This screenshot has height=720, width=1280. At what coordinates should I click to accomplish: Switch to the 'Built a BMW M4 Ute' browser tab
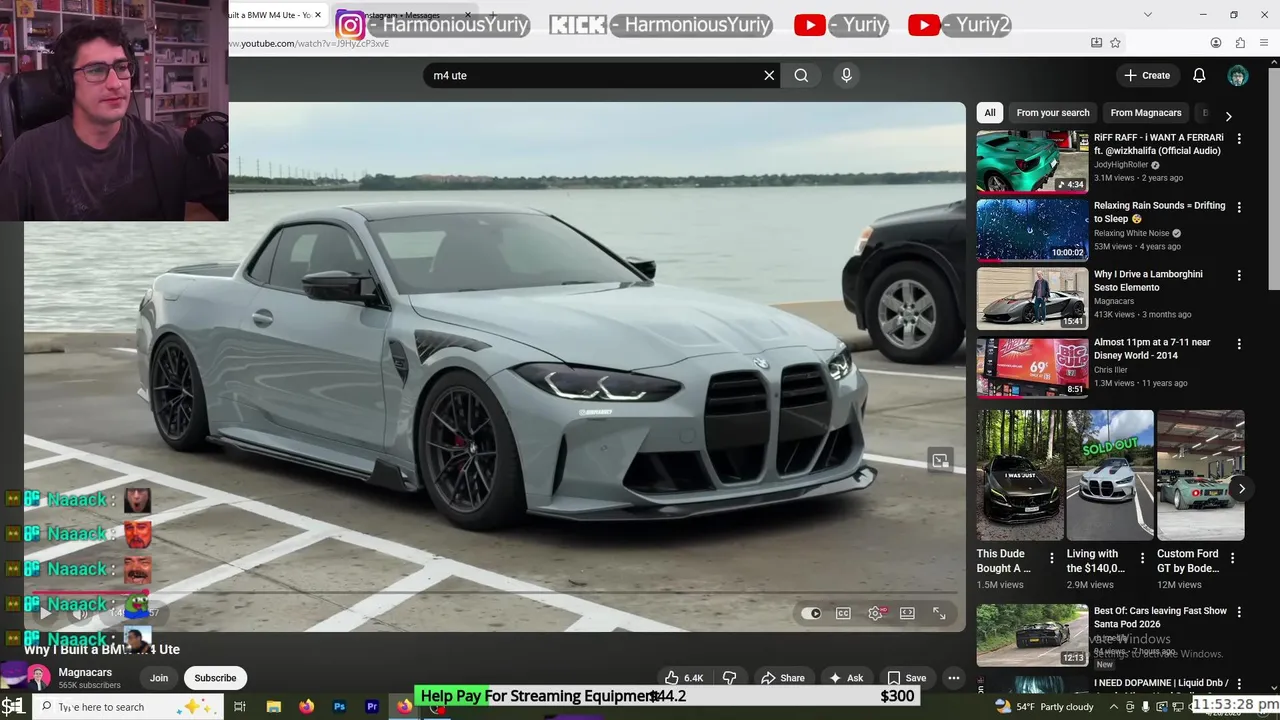(268, 15)
